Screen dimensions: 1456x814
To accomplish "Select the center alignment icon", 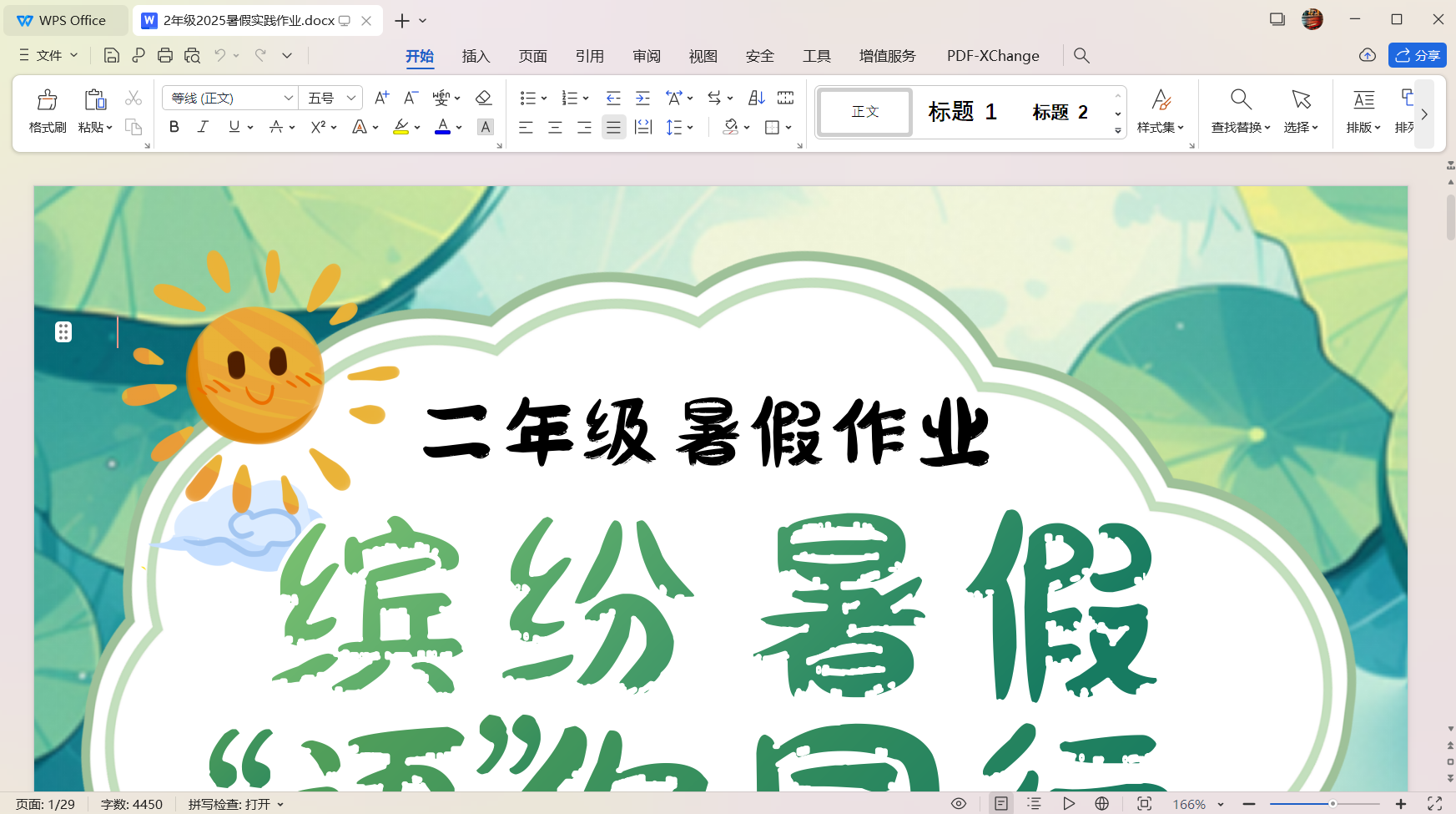I will point(555,127).
